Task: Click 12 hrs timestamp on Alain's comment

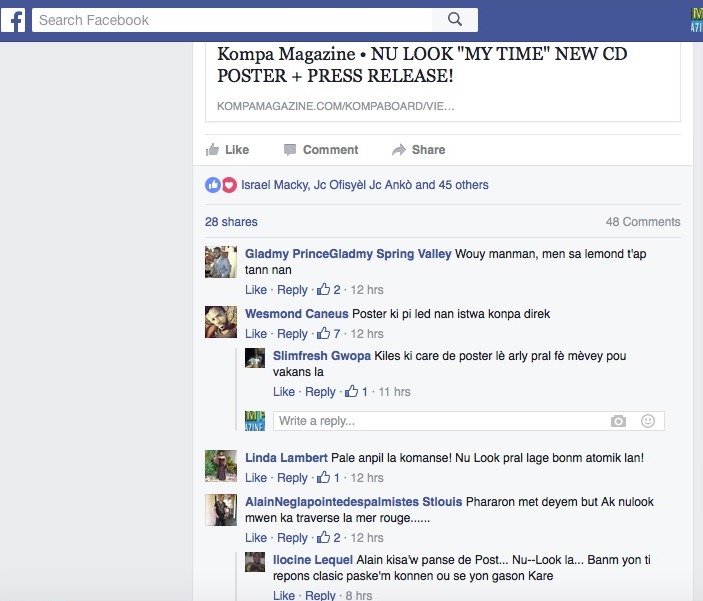Action: click(x=367, y=538)
